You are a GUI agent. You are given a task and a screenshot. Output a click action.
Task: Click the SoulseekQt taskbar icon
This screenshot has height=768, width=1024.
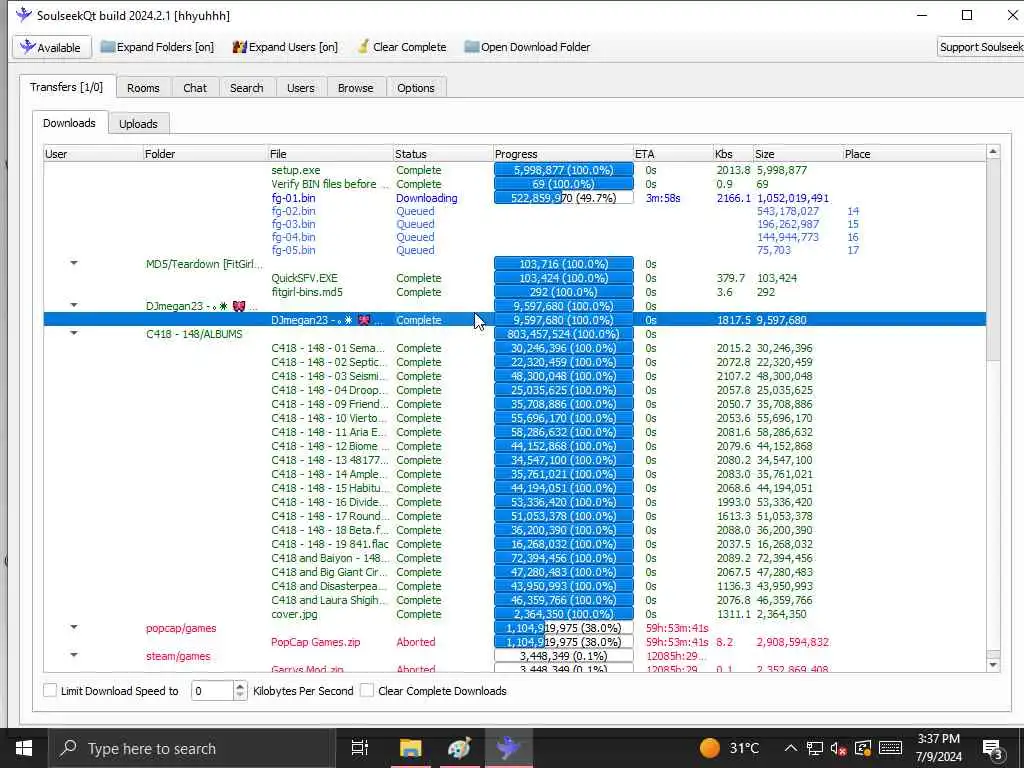point(508,748)
